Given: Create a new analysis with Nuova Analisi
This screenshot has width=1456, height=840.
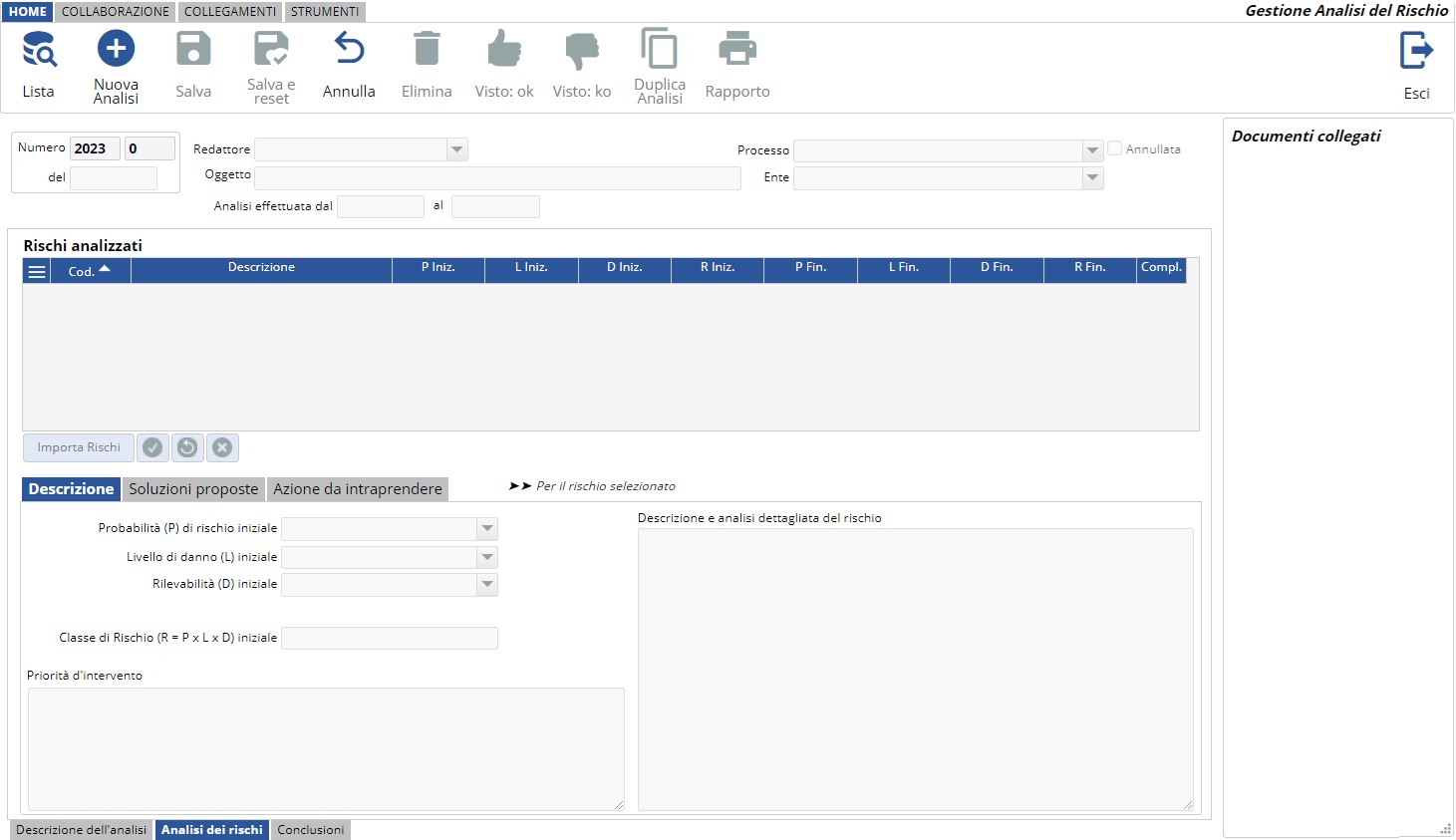Looking at the screenshot, I should [x=116, y=49].
